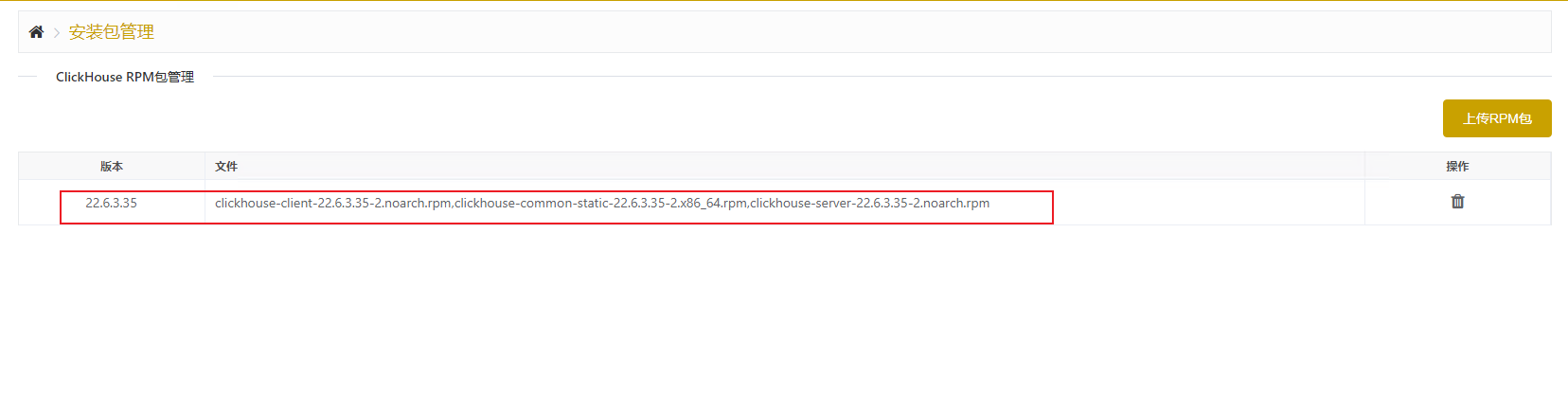The width and height of the screenshot is (1568, 412).
Task: Select the clickhouse-client rpm file list text
Action: (x=602, y=203)
